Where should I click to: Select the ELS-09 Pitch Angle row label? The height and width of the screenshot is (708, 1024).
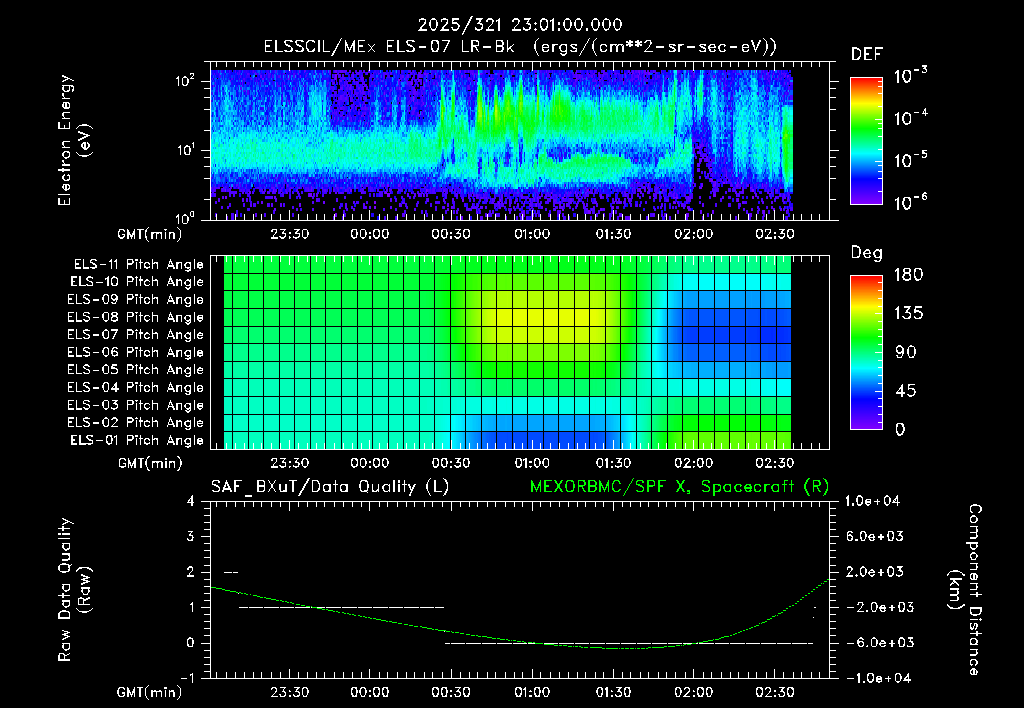pyautogui.click(x=136, y=300)
